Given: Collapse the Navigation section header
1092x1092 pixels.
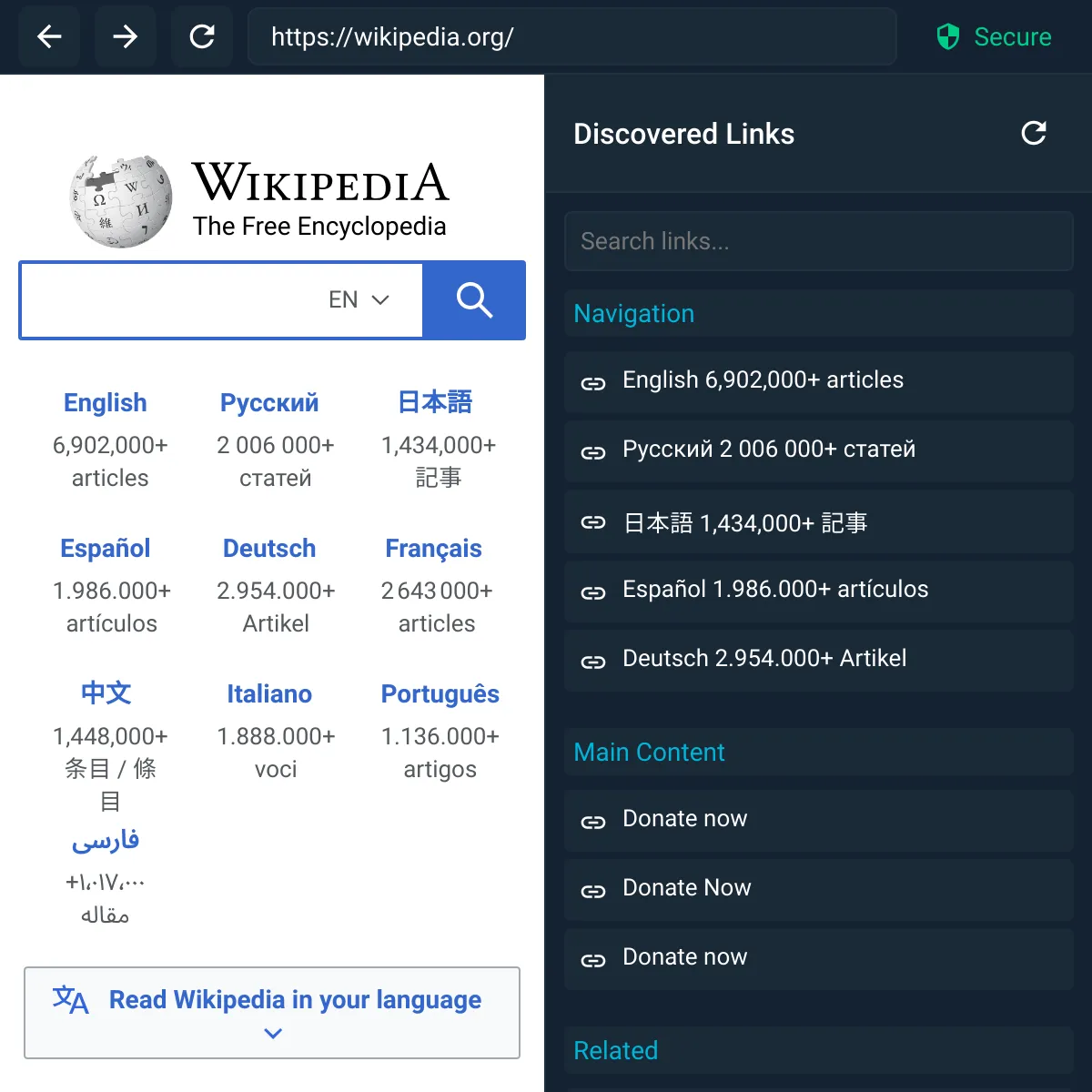Looking at the screenshot, I should pos(819,313).
